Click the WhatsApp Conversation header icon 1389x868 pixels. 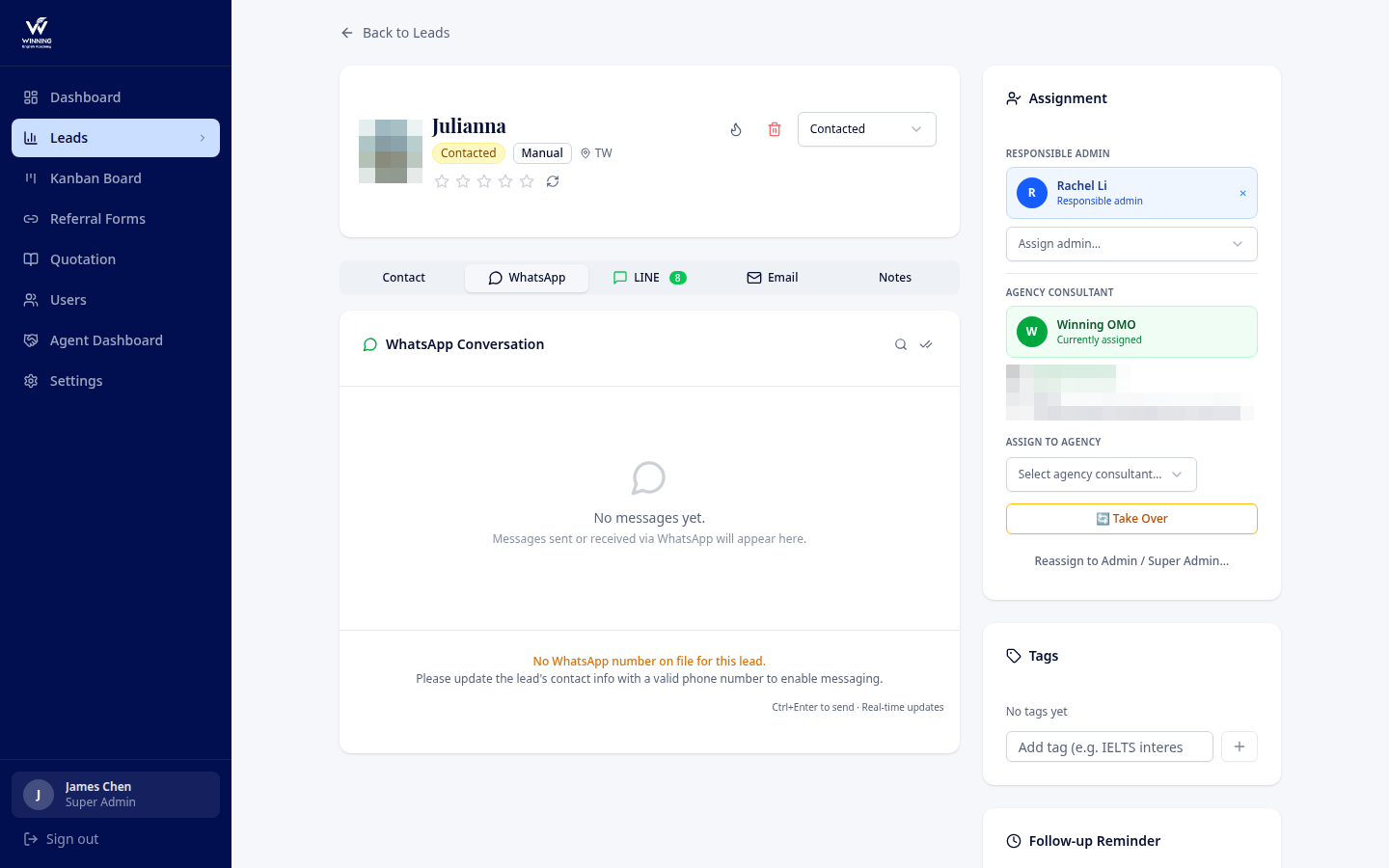tap(369, 344)
